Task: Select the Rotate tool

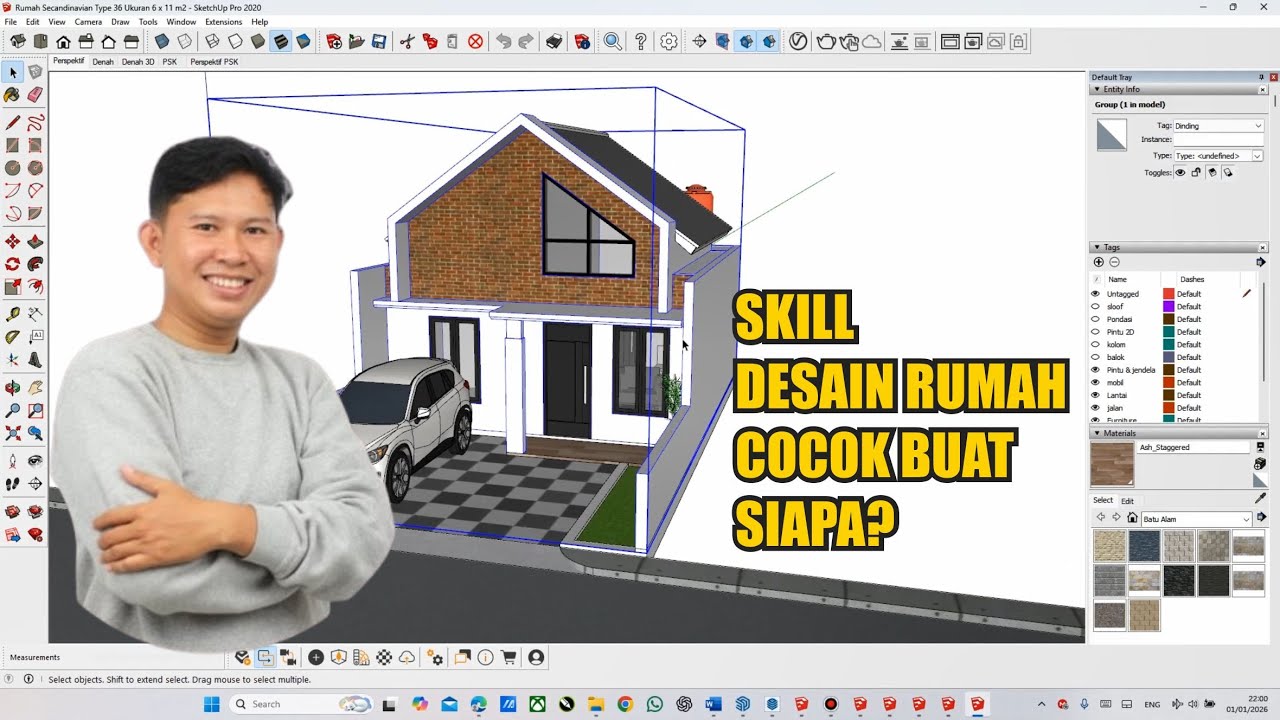Action: tap(13, 264)
